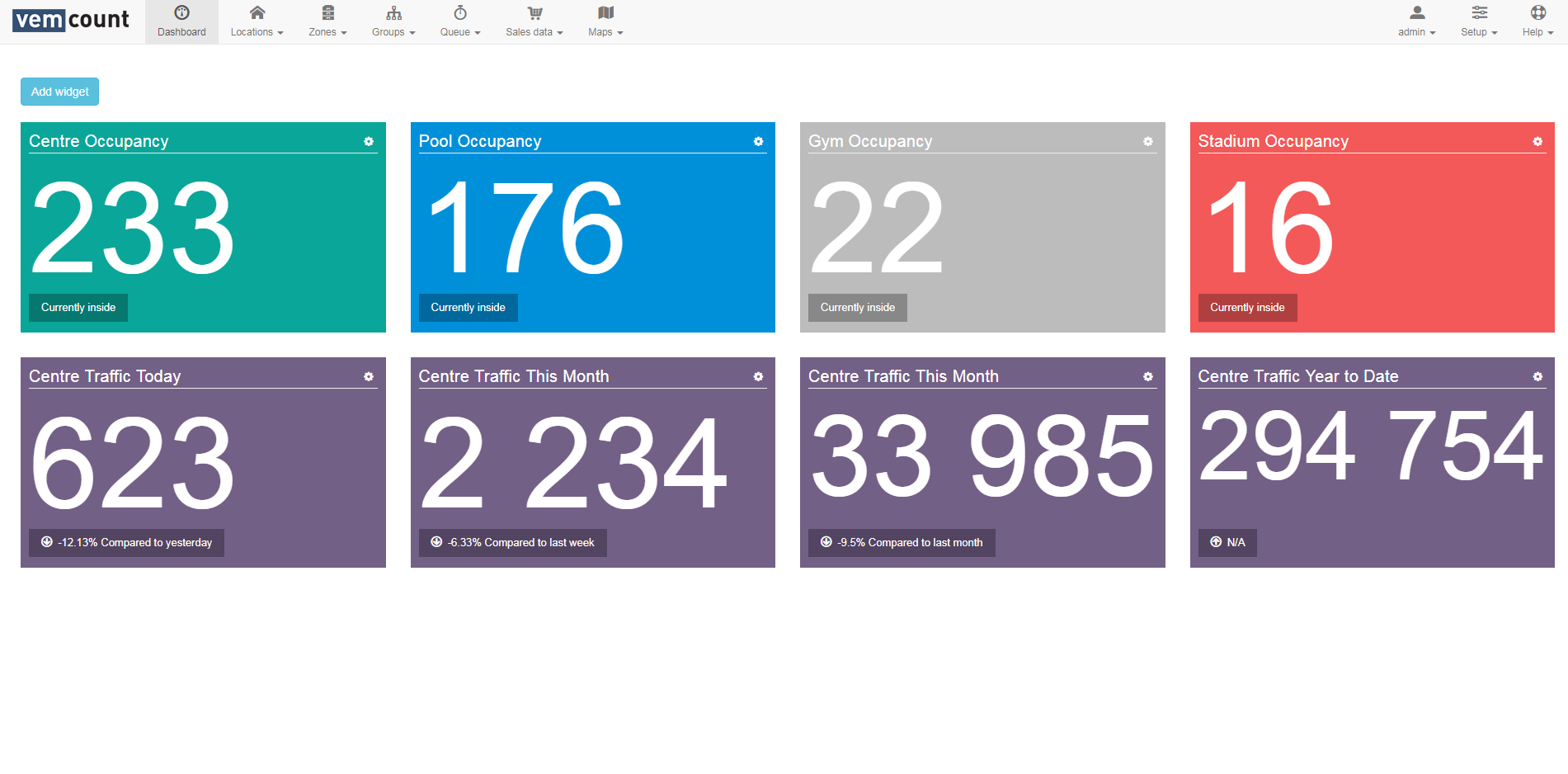Image resolution: width=1568 pixels, height=774 pixels.
Task: Expand the Maps dropdown menu
Action: (x=606, y=32)
